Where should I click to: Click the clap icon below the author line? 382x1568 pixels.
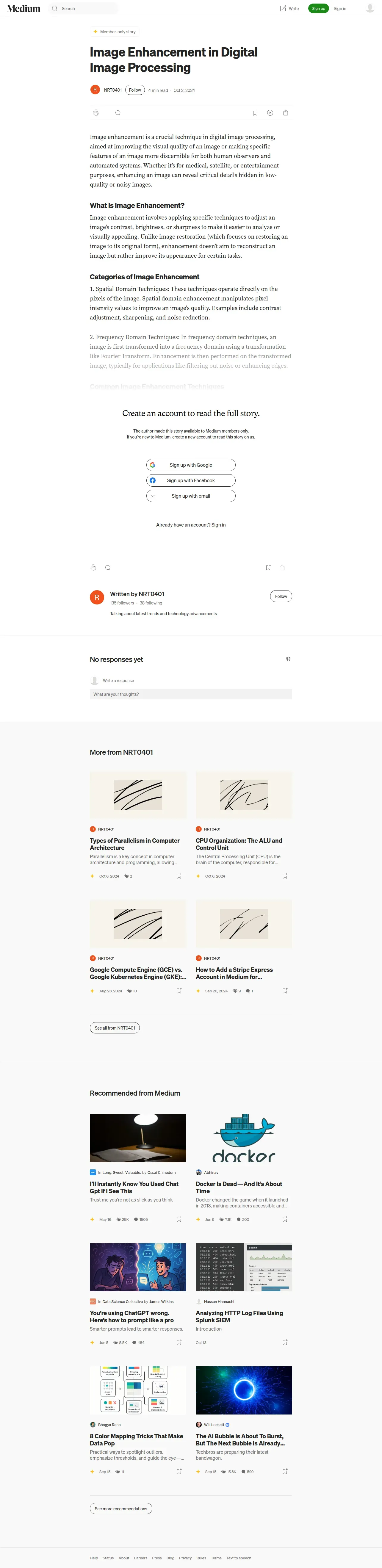point(95,113)
